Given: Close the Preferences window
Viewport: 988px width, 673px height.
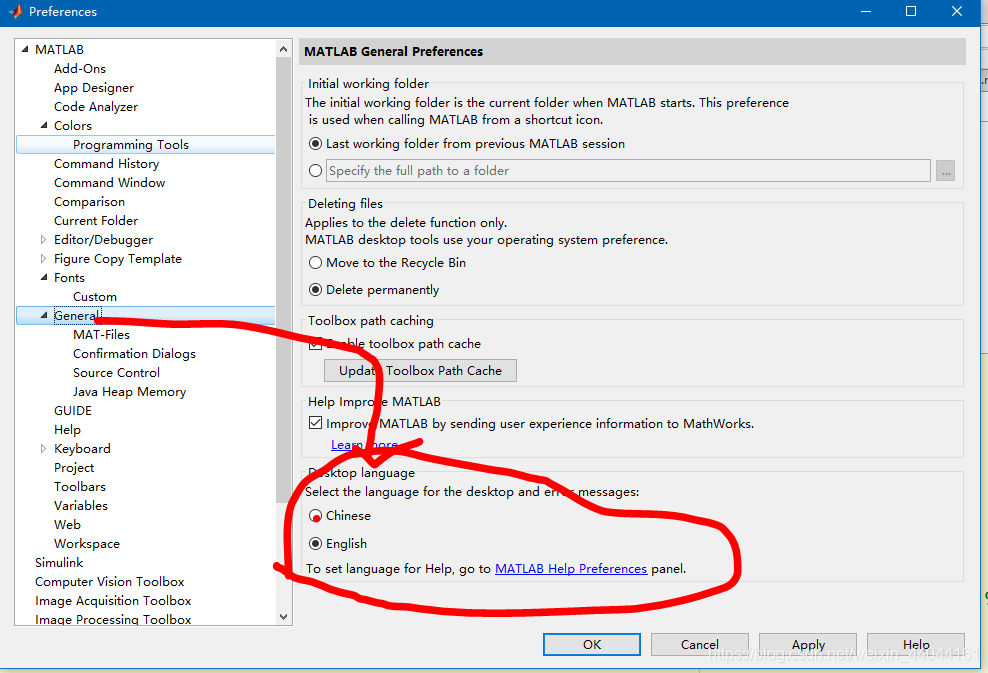Looking at the screenshot, I should pyautogui.click(x=956, y=11).
